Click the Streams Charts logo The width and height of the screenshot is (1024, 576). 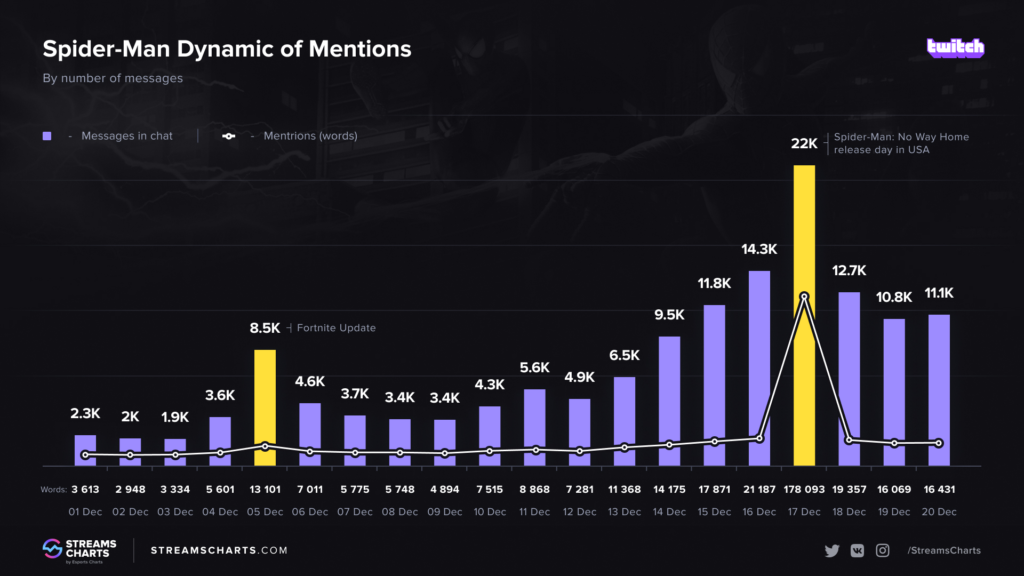click(80, 550)
